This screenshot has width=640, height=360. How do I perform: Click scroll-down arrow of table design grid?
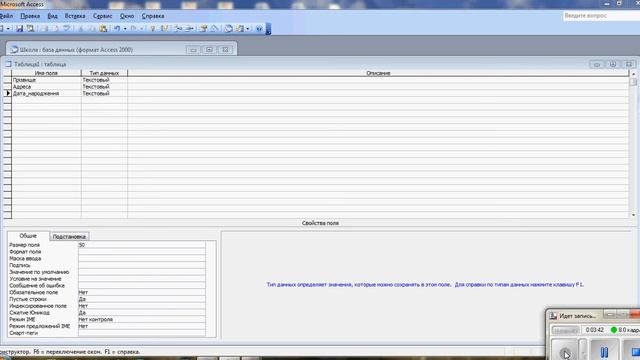(633, 215)
